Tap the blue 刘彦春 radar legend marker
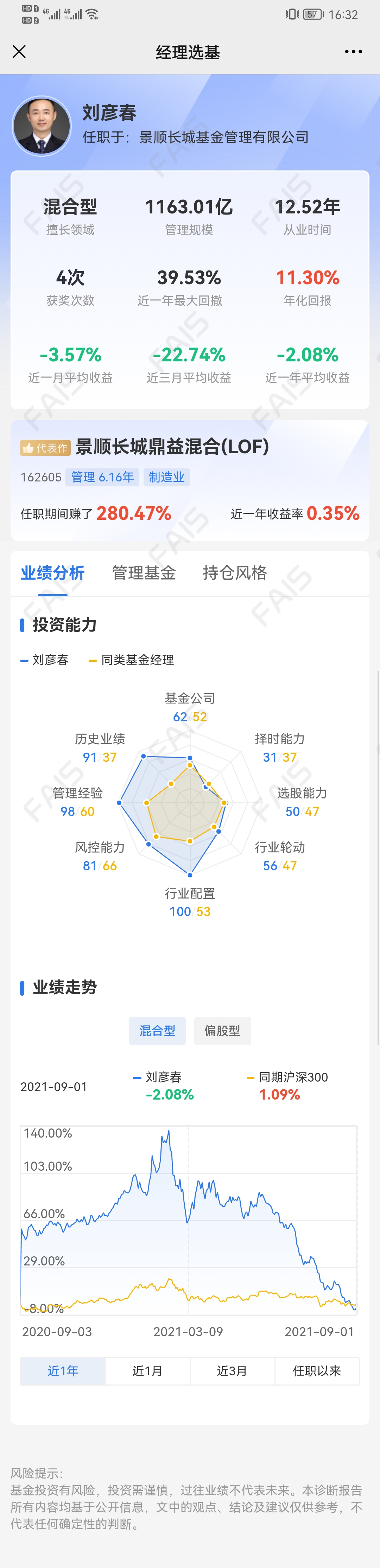Screen dimensions: 380x1568 (x=24, y=660)
